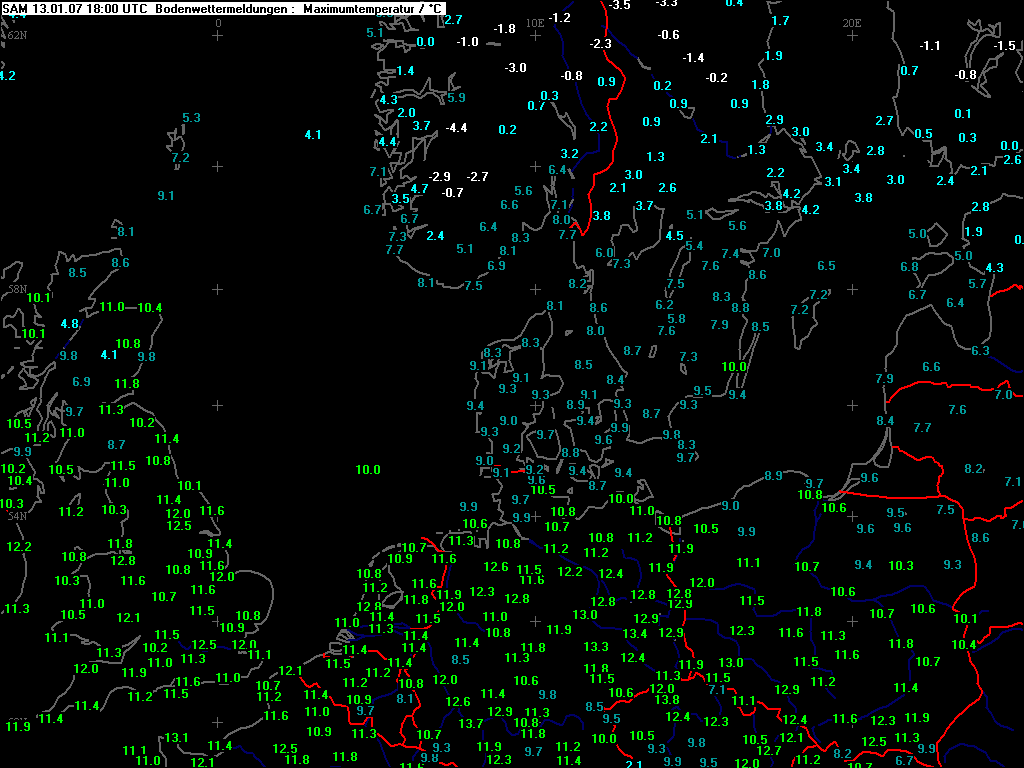Click the isolated 10.0 North Sea reading

tap(368, 469)
